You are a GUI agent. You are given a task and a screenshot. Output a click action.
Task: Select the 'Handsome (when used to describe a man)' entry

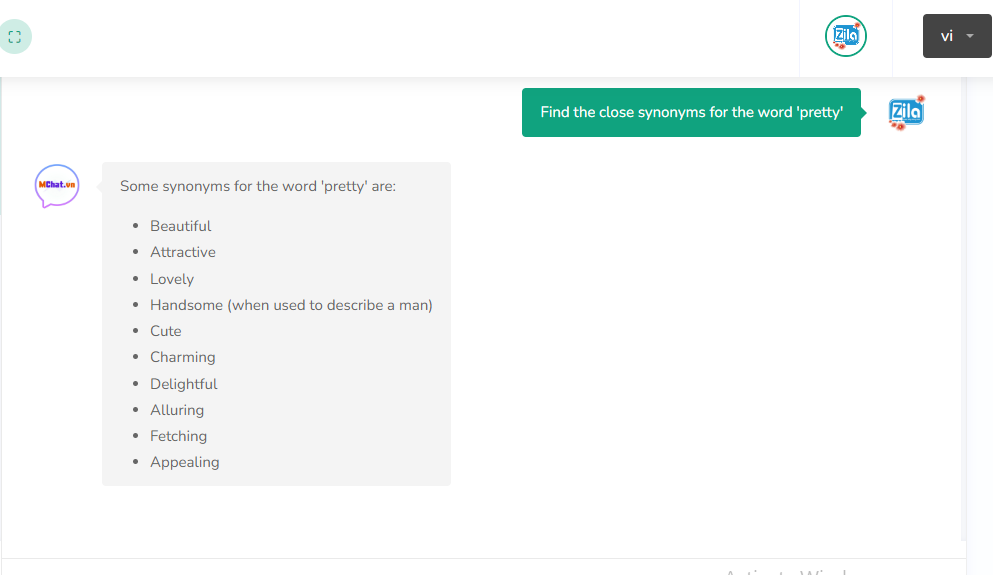[291, 305]
